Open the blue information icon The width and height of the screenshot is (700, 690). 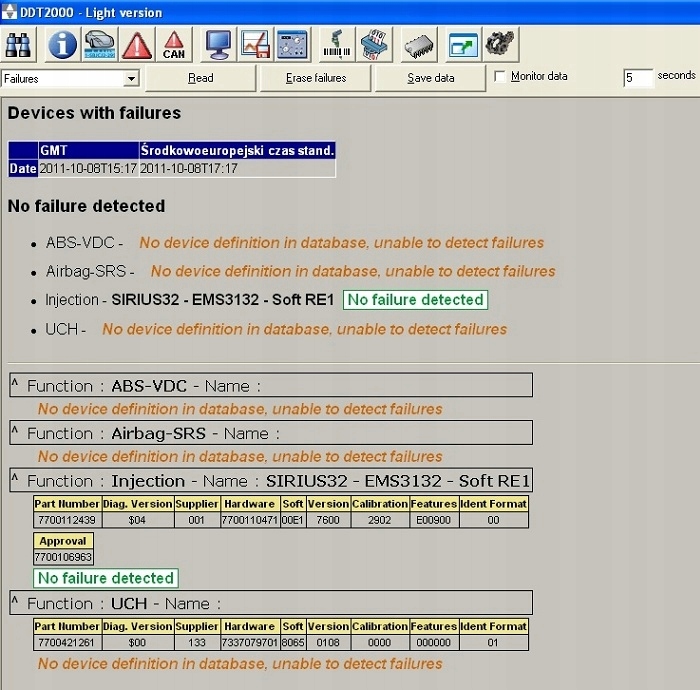[x=62, y=44]
